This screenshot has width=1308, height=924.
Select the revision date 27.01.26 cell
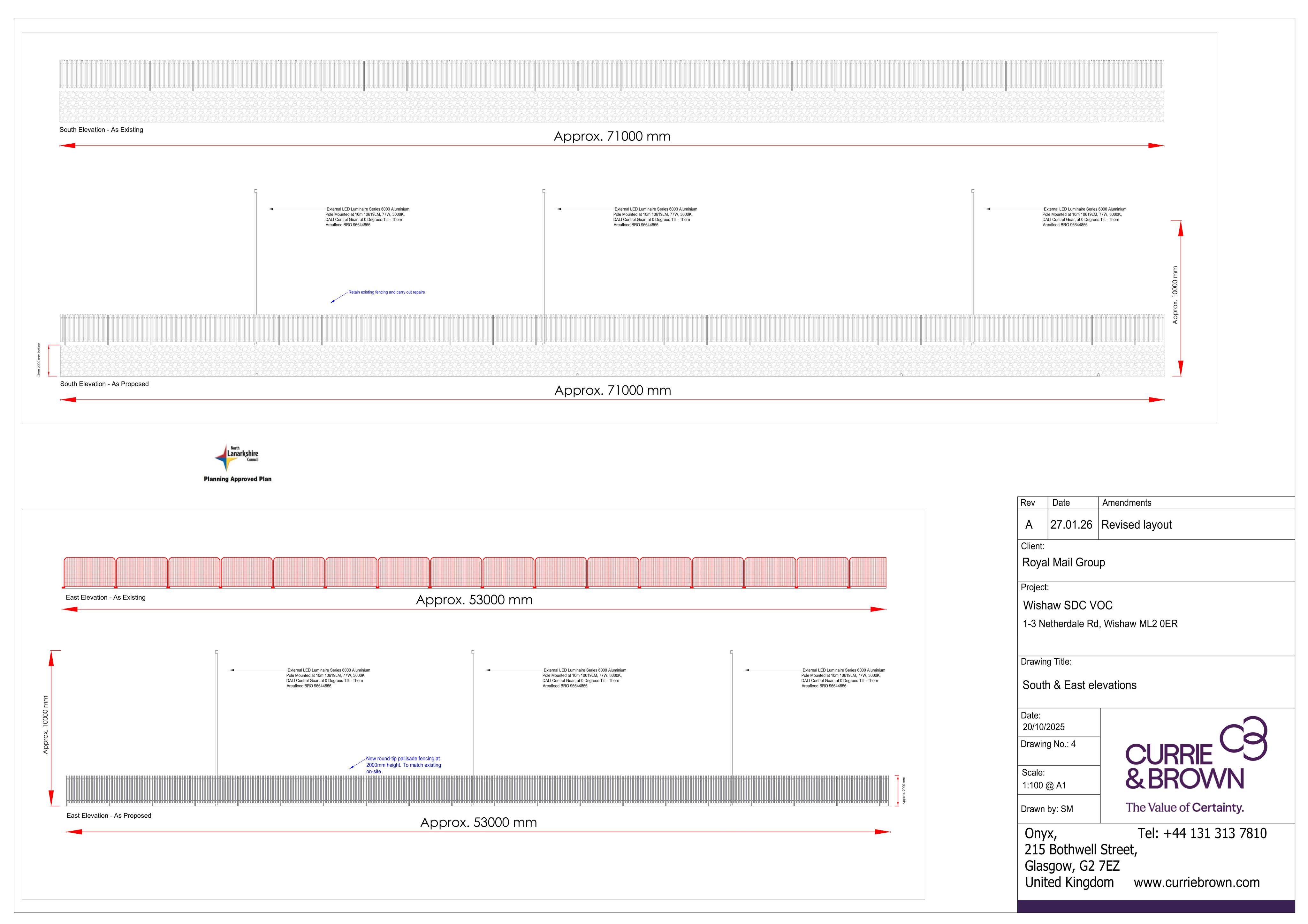pos(1072,525)
